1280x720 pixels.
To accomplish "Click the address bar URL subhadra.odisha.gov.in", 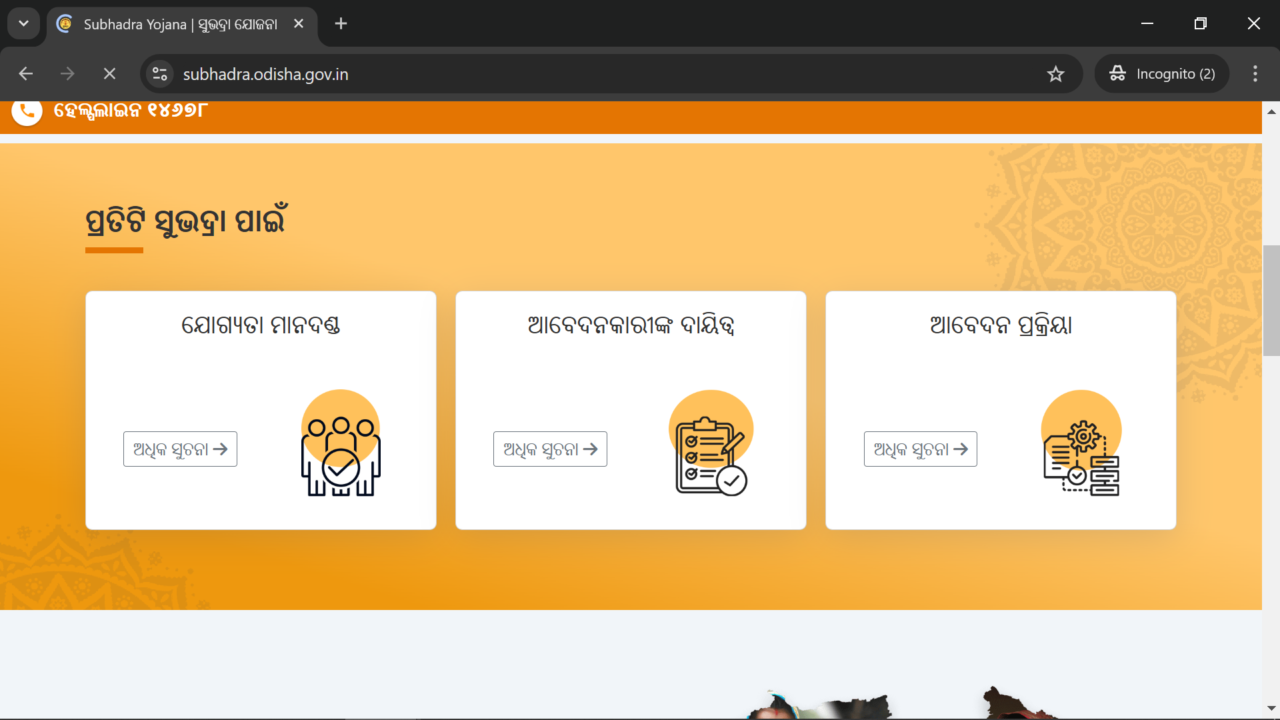I will 266,74.
